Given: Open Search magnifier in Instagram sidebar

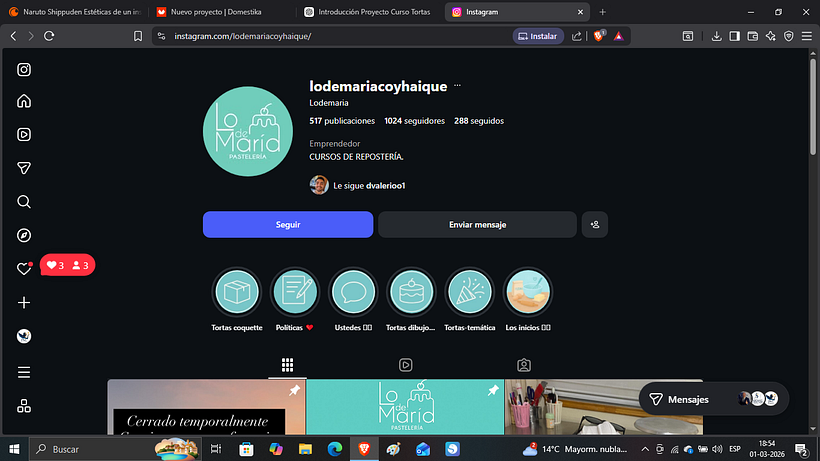Looking at the screenshot, I should click(24, 202).
